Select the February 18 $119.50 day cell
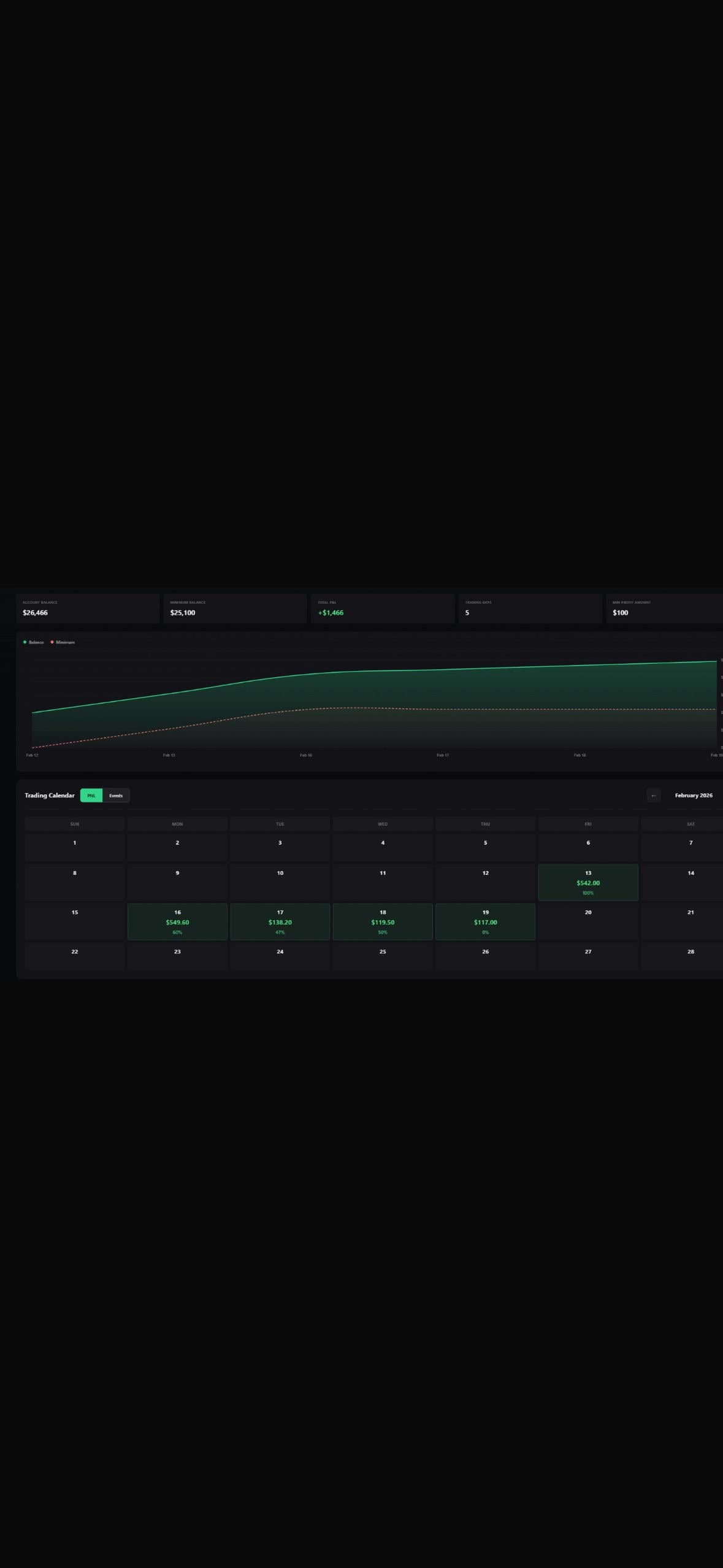Image resolution: width=723 pixels, height=1568 pixels. (383, 922)
